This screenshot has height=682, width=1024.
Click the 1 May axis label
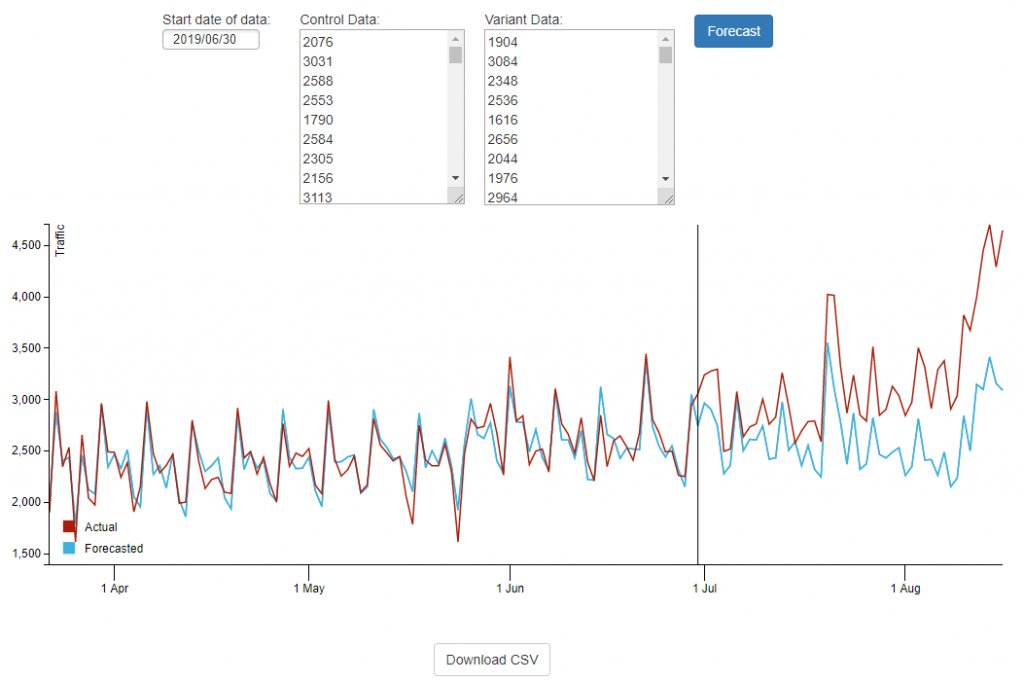tap(309, 588)
